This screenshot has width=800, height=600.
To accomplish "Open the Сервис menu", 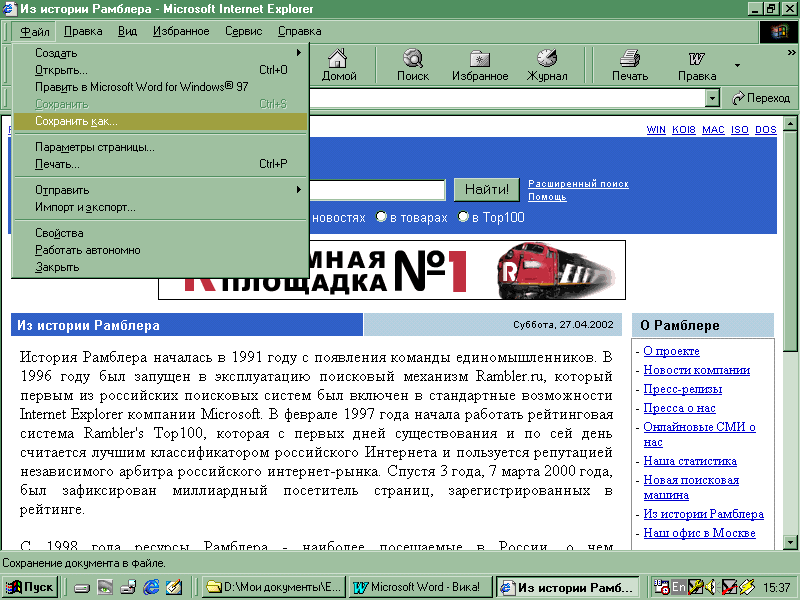I will tap(243, 32).
